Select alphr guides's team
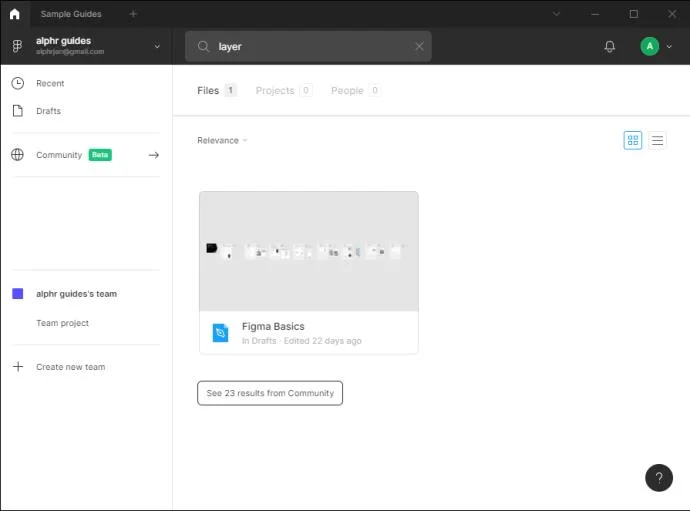 point(77,294)
